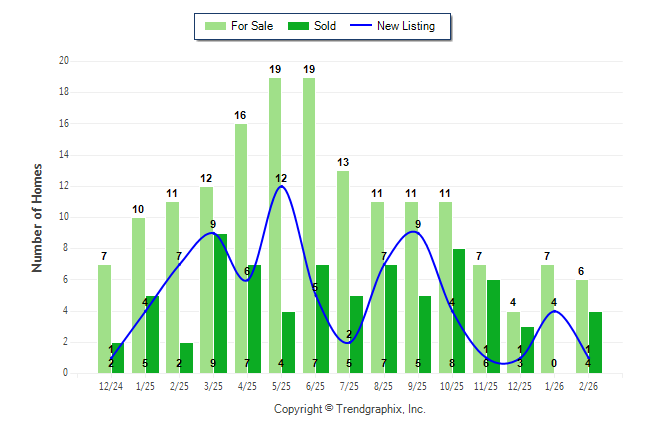Click the light green For Sale legend swatch

tap(215, 26)
